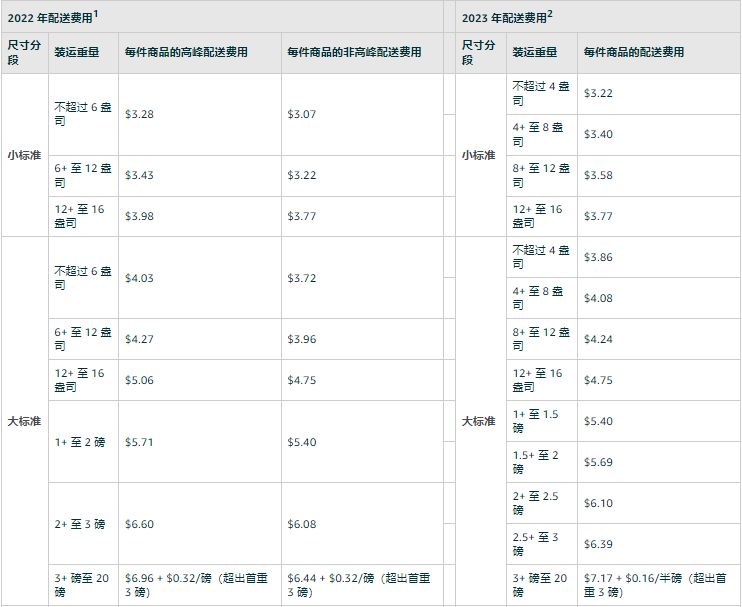This screenshot has width=742, height=607.
Task: Click the $5.71 fee for 1+ 至 2 磅
Action: coord(140,442)
